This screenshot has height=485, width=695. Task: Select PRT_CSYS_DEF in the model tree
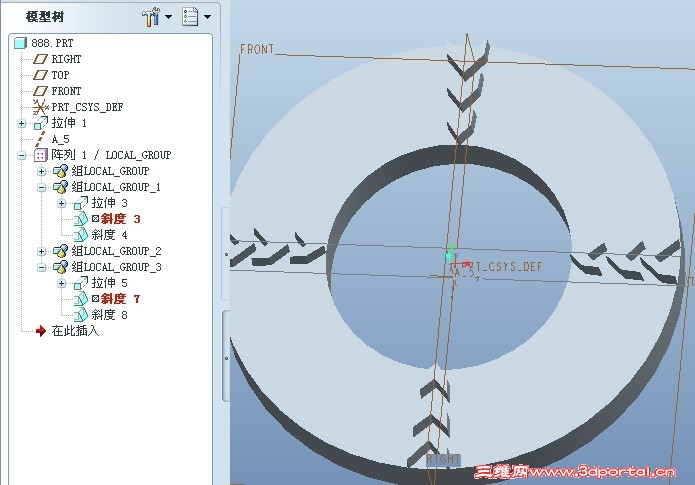(87, 107)
